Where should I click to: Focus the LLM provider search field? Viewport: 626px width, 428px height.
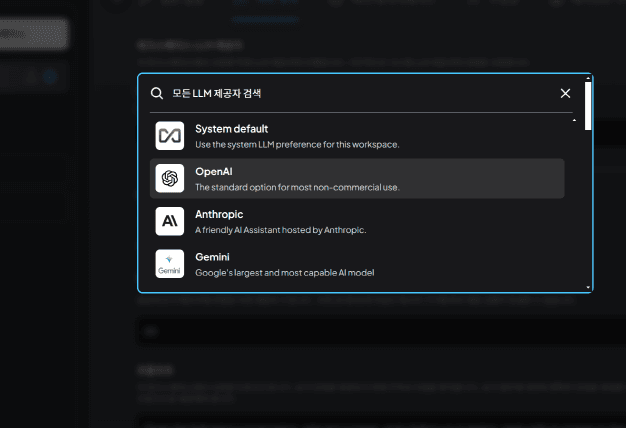[x=361, y=93]
